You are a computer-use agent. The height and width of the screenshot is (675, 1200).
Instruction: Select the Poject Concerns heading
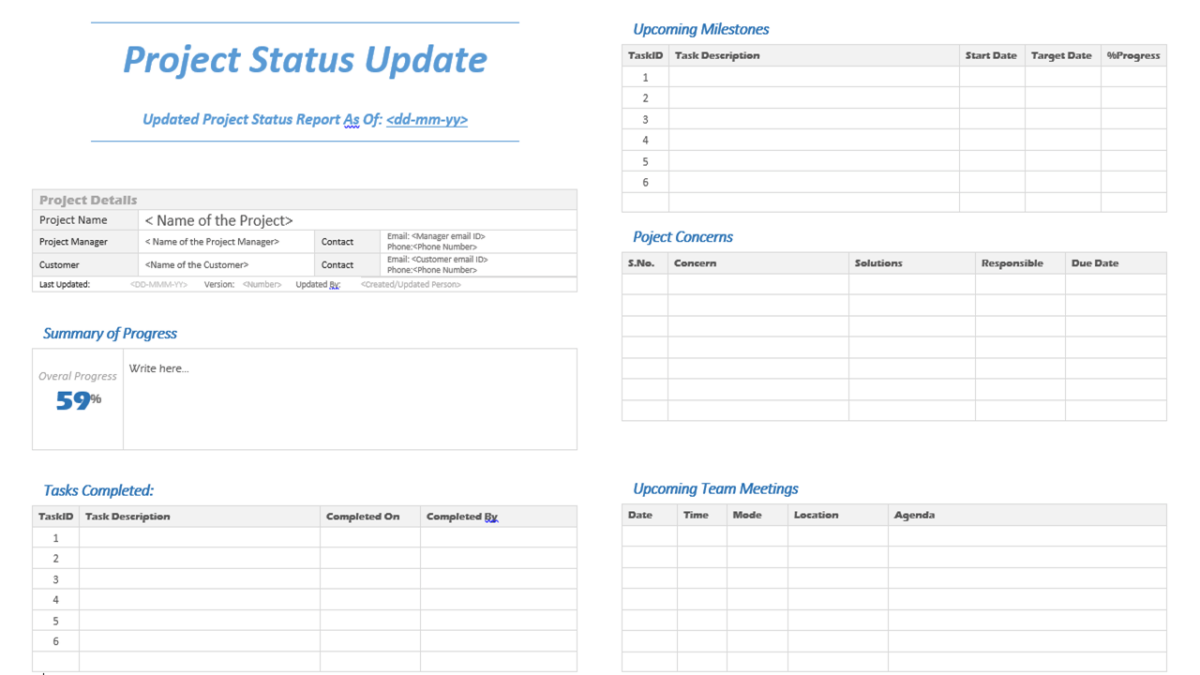click(x=683, y=237)
